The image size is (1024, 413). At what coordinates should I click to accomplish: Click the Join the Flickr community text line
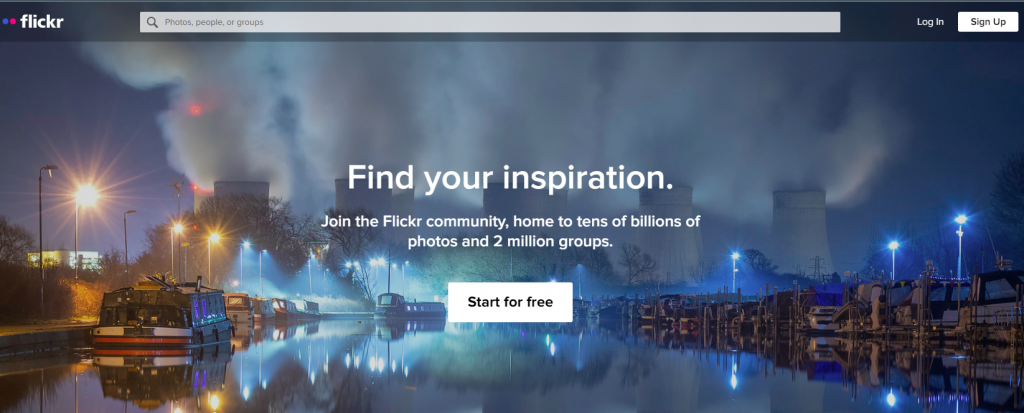tap(510, 221)
